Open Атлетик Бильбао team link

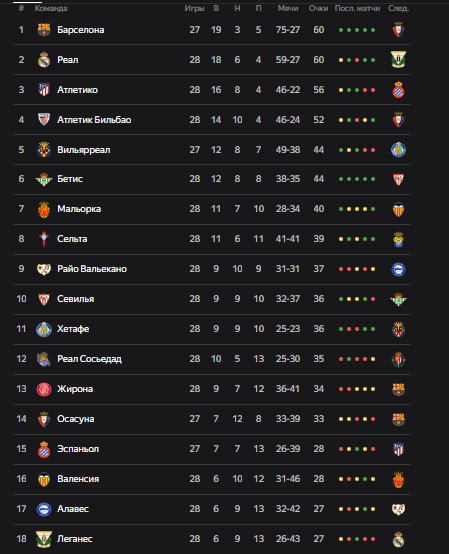(x=94, y=120)
